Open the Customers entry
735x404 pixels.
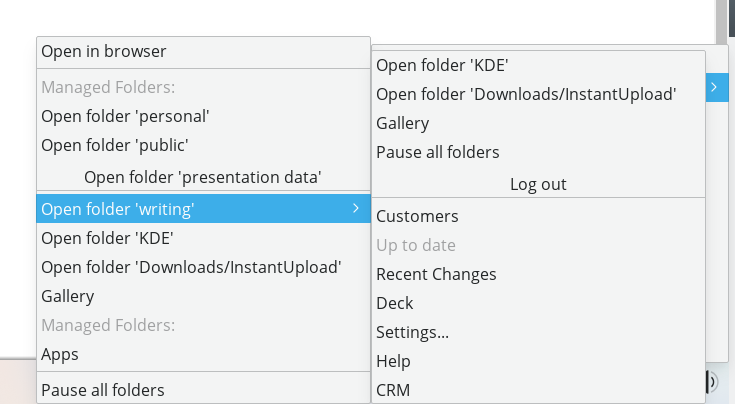[417, 216]
